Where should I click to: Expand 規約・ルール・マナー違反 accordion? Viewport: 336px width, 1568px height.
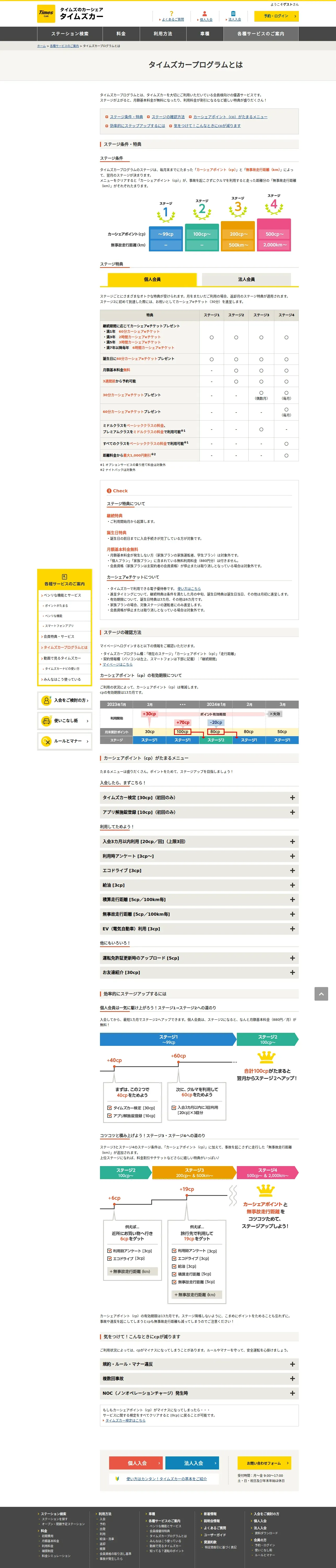(x=199, y=1364)
